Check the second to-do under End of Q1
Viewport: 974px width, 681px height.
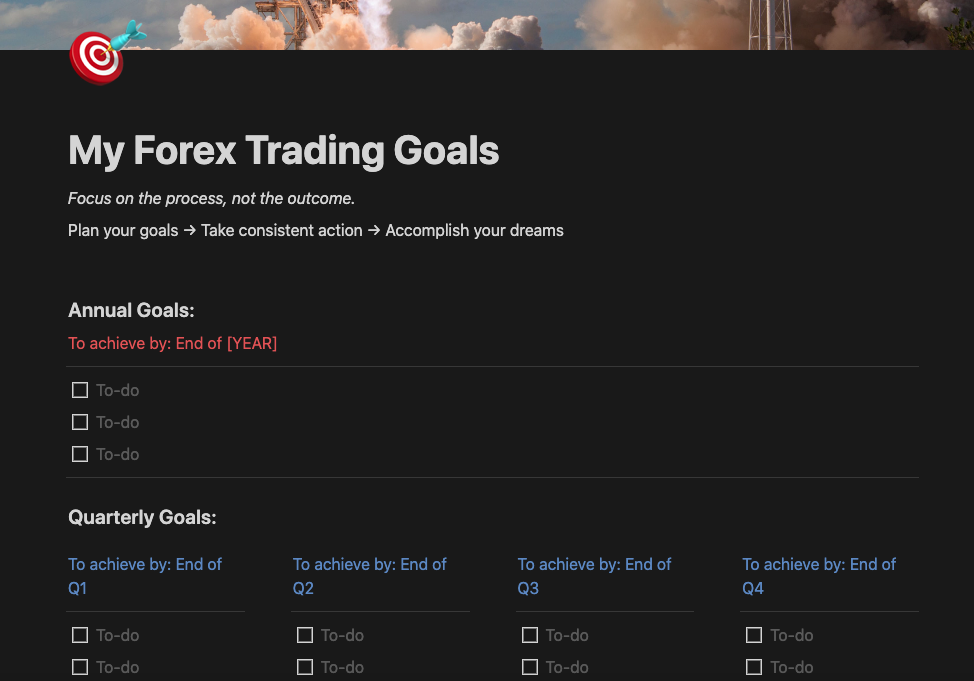pyautogui.click(x=80, y=667)
